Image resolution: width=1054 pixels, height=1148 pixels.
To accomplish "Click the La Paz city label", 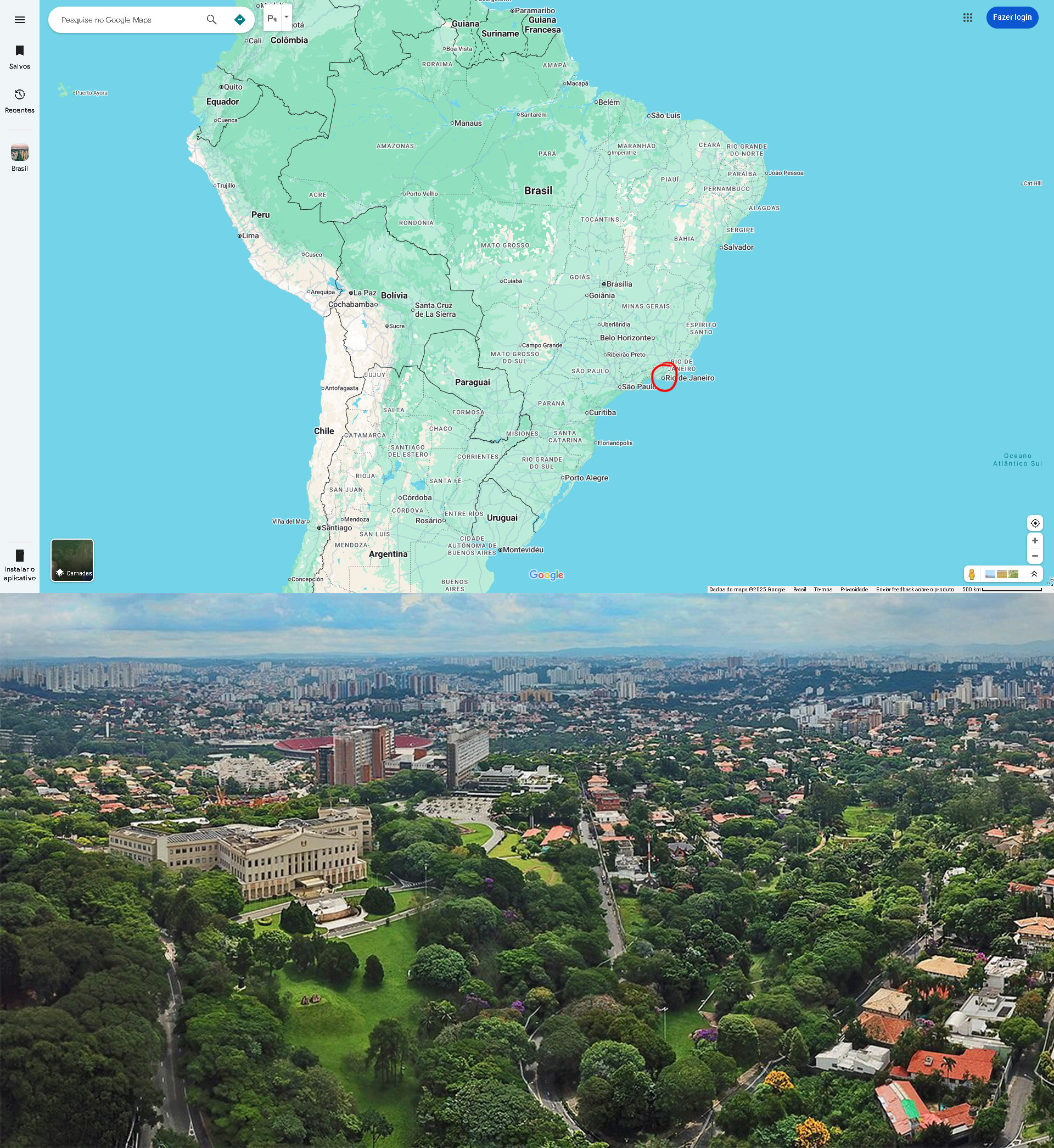I will coord(365,293).
